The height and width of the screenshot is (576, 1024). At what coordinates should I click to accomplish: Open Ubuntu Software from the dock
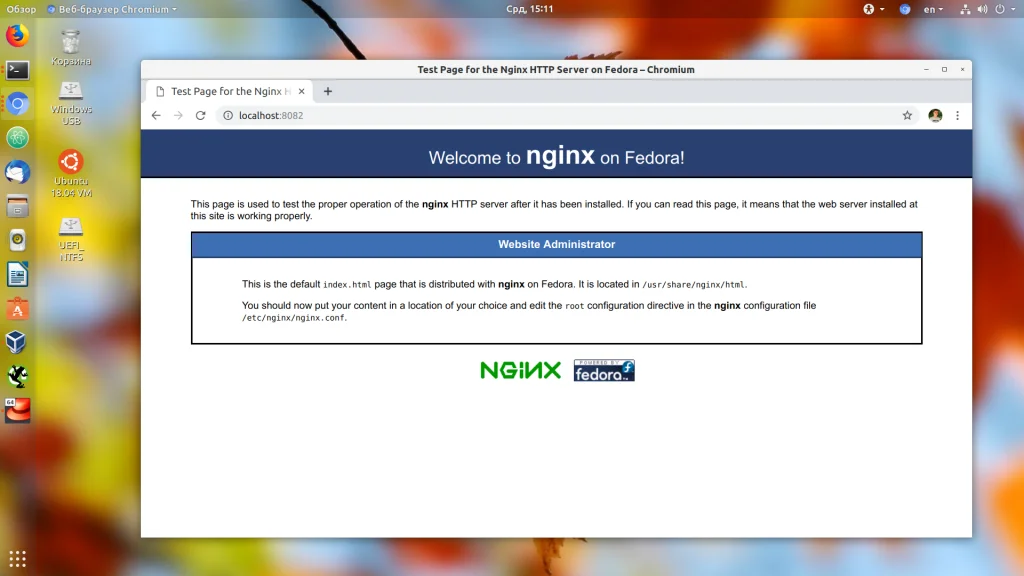tap(18, 309)
